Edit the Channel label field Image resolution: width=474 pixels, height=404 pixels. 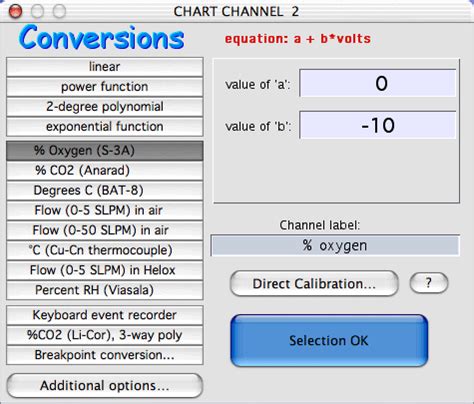(x=335, y=246)
